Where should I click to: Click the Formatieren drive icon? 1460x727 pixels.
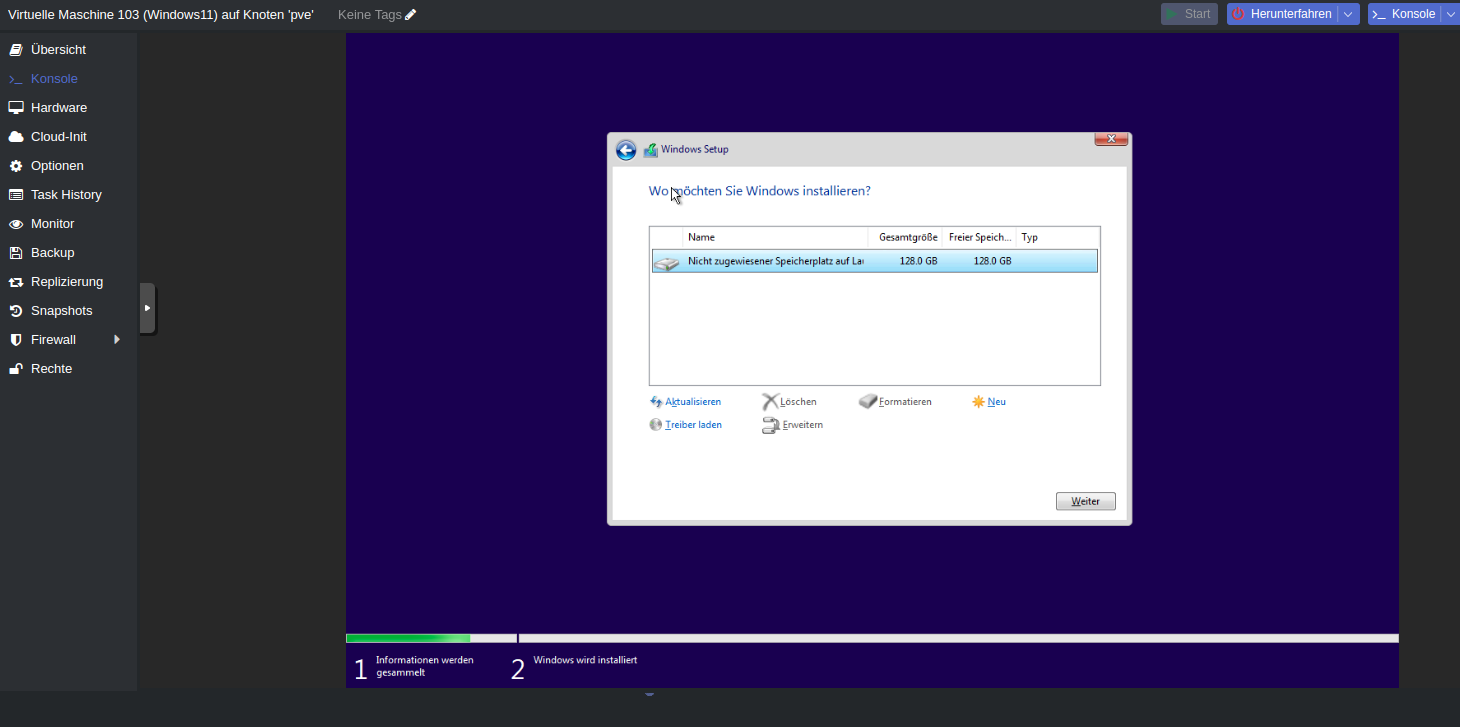click(868, 402)
